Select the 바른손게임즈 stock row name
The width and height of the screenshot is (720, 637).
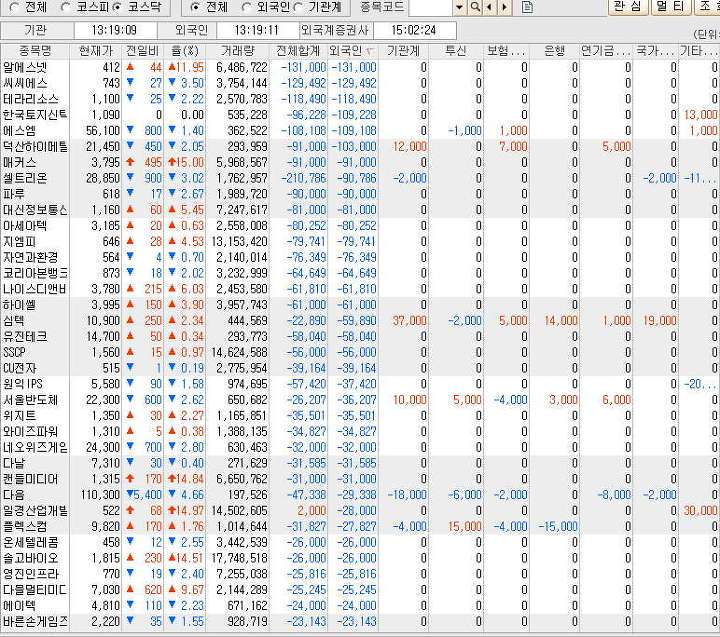click(35, 622)
